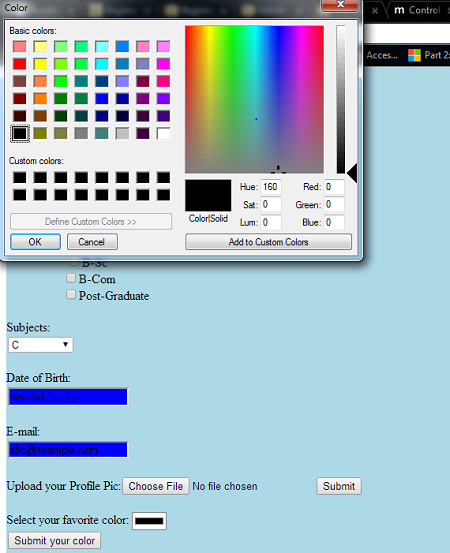Viewport: 450px width, 553px height.
Task: Click Add to Custom Colors button
Action: pyautogui.click(x=268, y=242)
